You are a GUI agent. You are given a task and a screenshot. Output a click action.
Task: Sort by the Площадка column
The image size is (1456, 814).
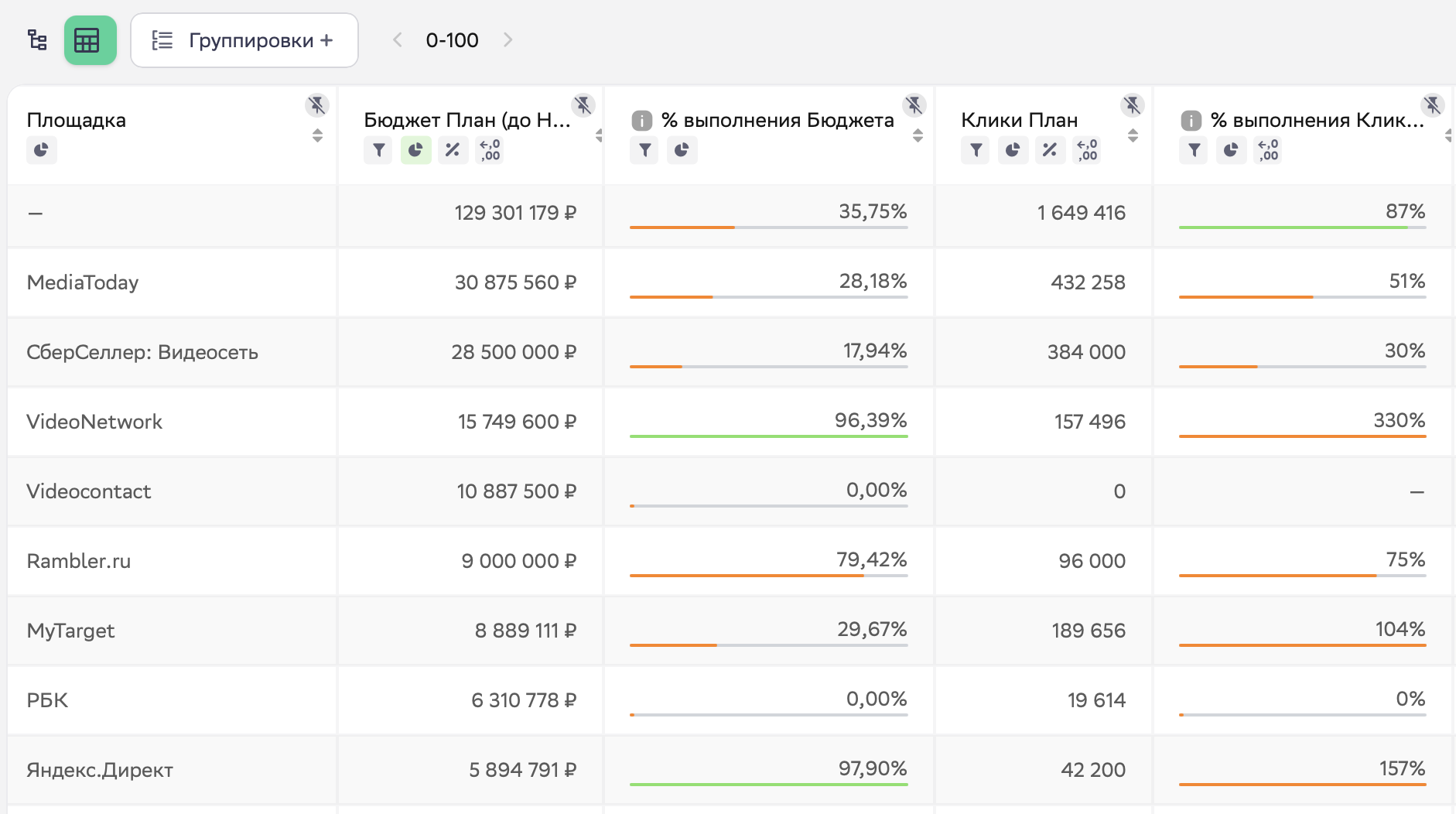pyautogui.click(x=317, y=135)
